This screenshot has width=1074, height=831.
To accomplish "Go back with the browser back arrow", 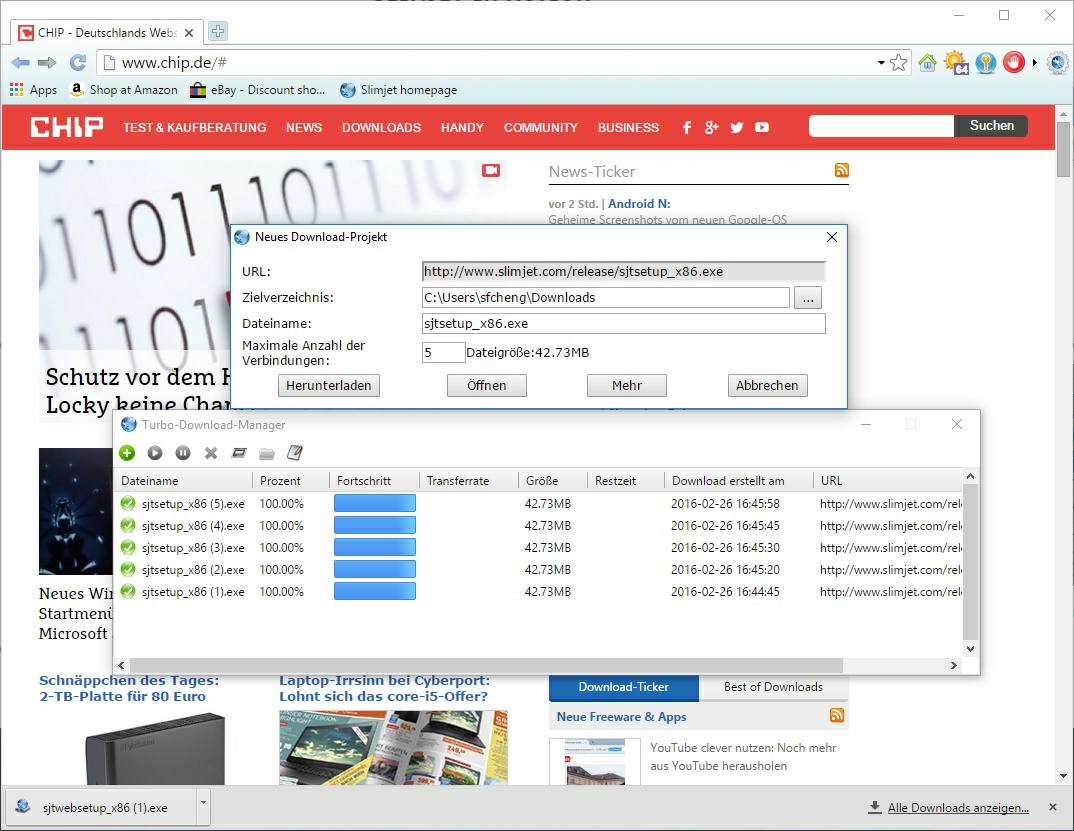I will [x=21, y=63].
